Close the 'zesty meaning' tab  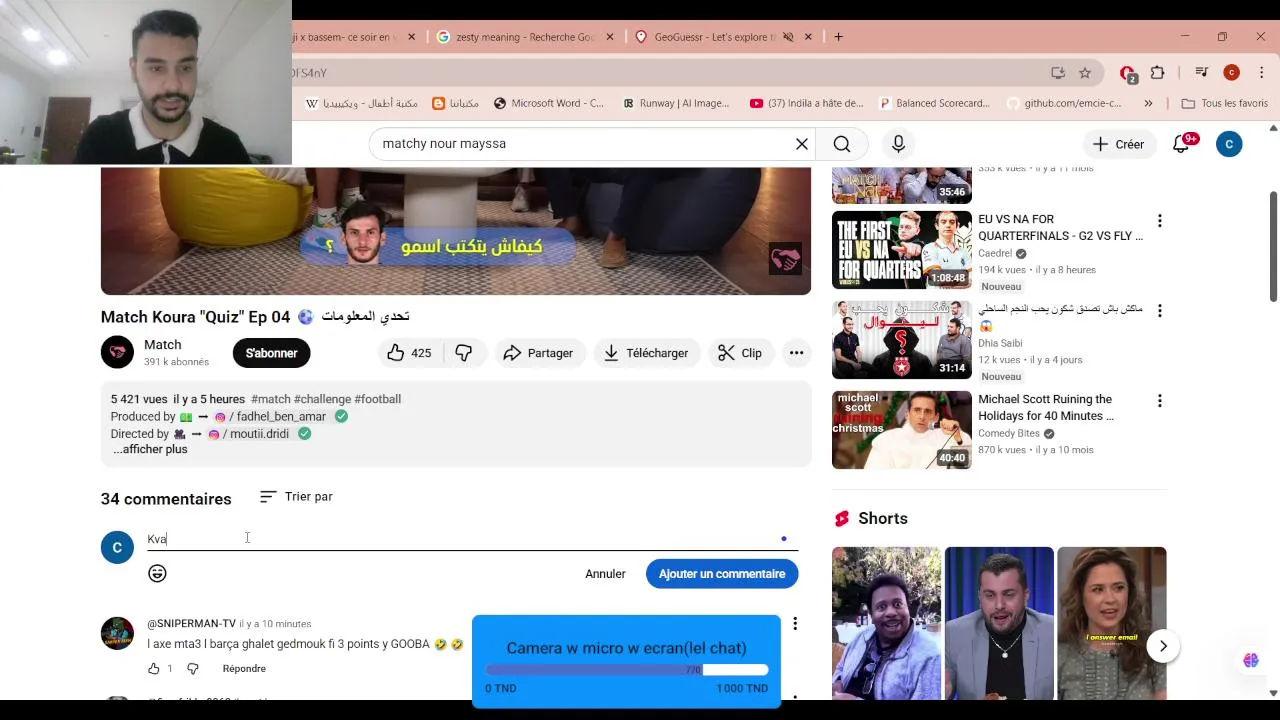pos(610,37)
